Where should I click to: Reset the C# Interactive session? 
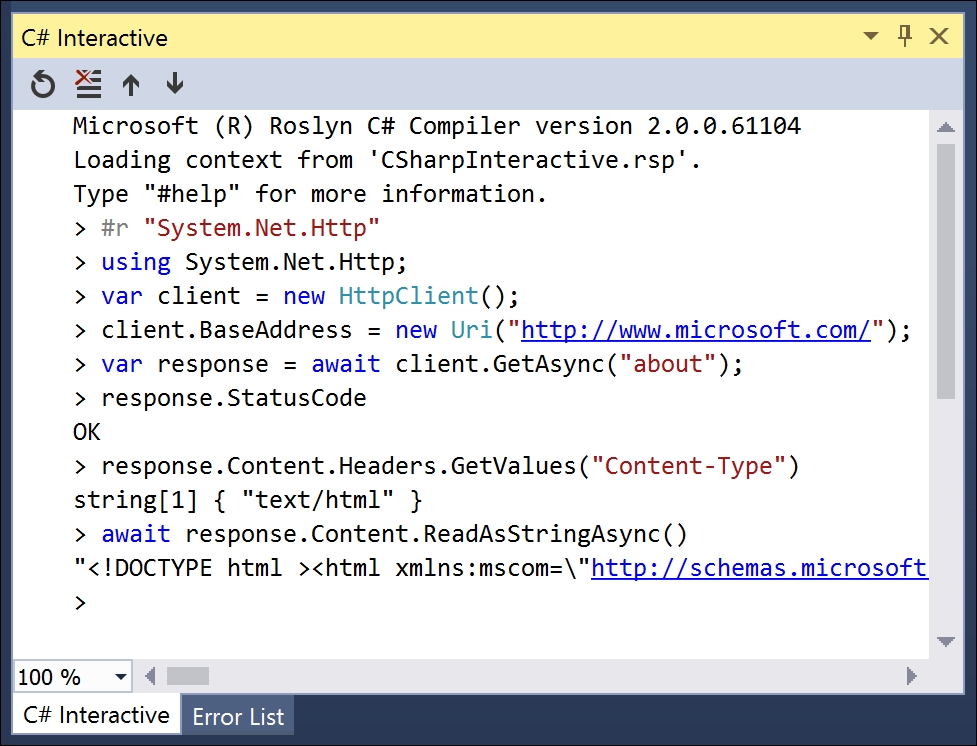[42, 84]
